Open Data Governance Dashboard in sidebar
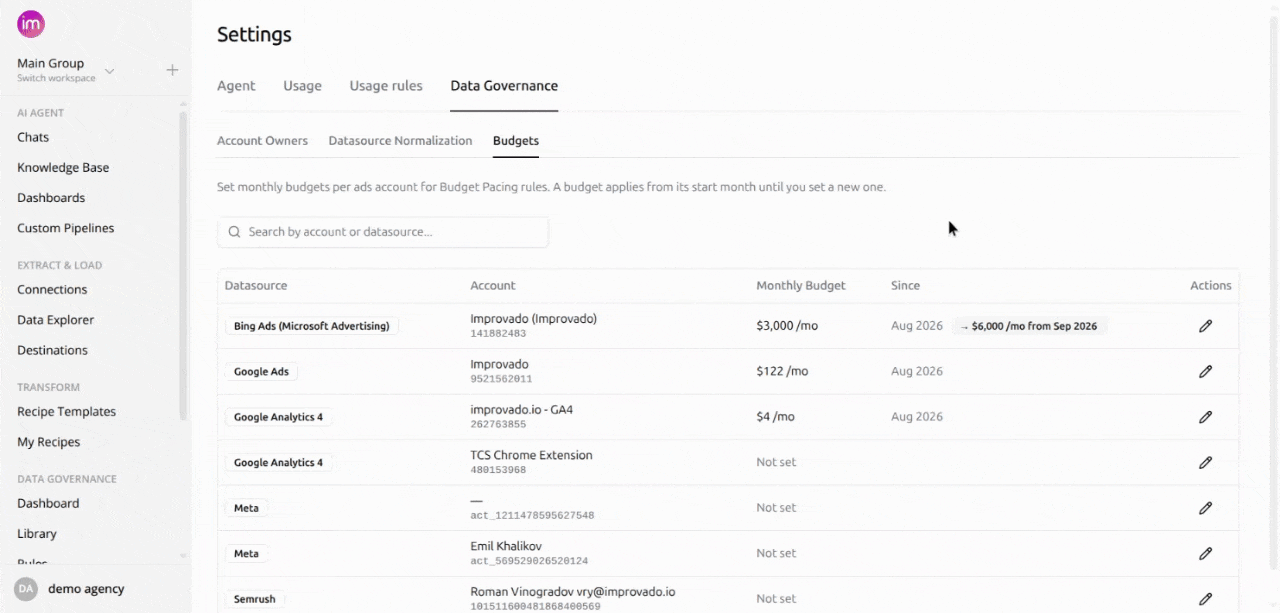This screenshot has width=1280, height=613. [x=48, y=503]
